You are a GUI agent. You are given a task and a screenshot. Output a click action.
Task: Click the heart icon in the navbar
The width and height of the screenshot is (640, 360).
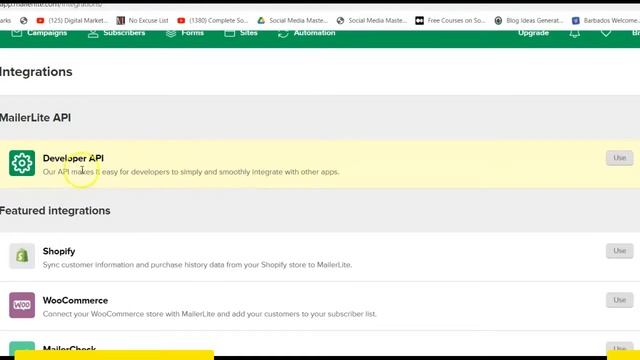tap(606, 33)
